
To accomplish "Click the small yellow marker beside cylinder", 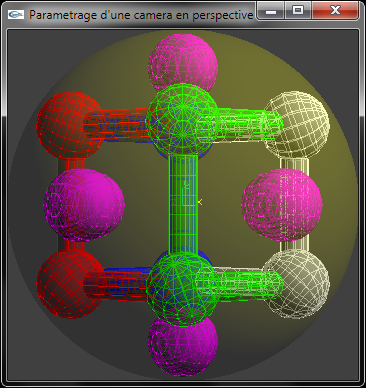I will [200, 202].
